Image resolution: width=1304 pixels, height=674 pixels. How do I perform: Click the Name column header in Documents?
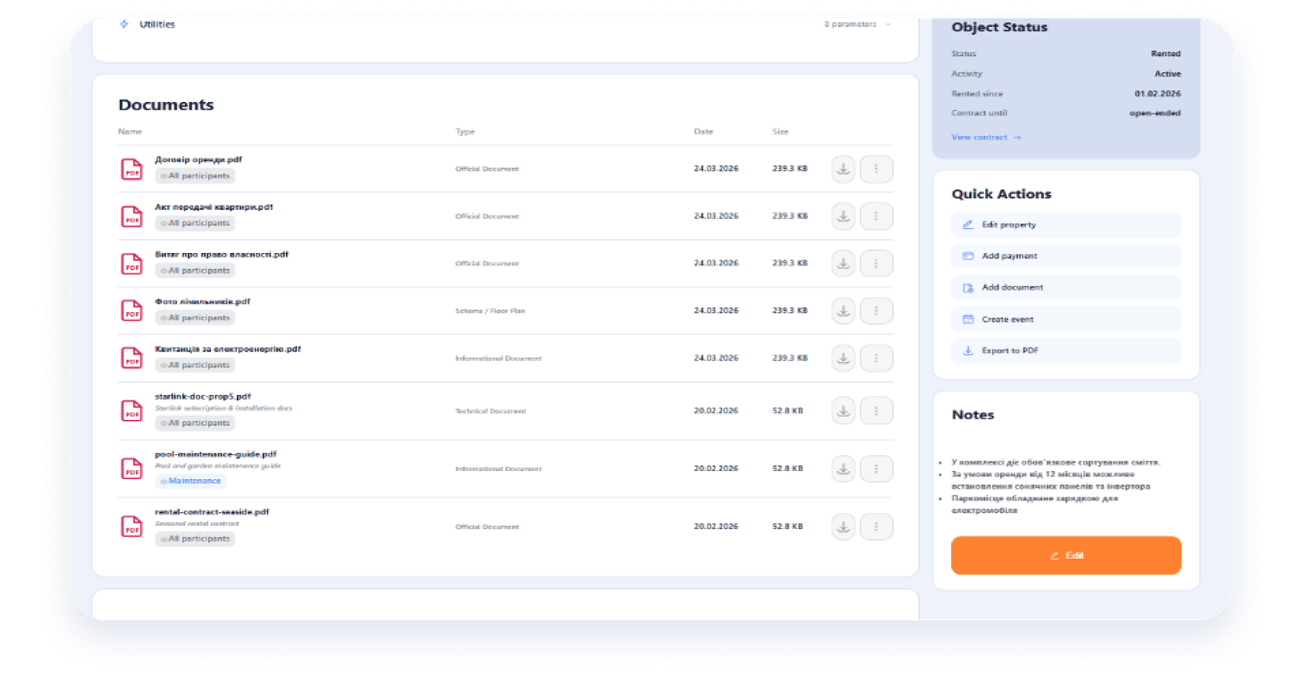[x=130, y=131]
